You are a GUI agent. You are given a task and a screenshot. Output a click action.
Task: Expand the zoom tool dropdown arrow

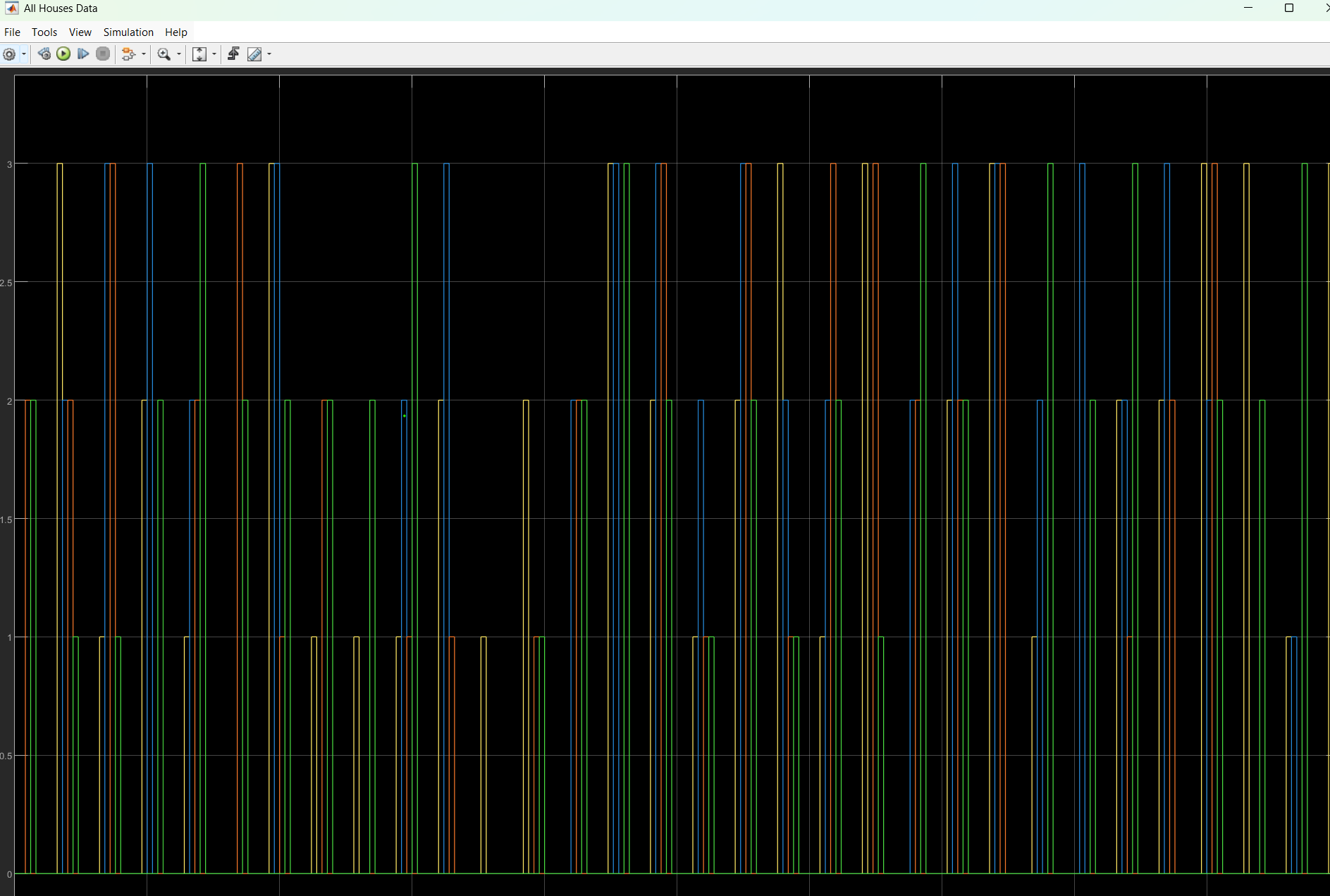pyautogui.click(x=179, y=54)
